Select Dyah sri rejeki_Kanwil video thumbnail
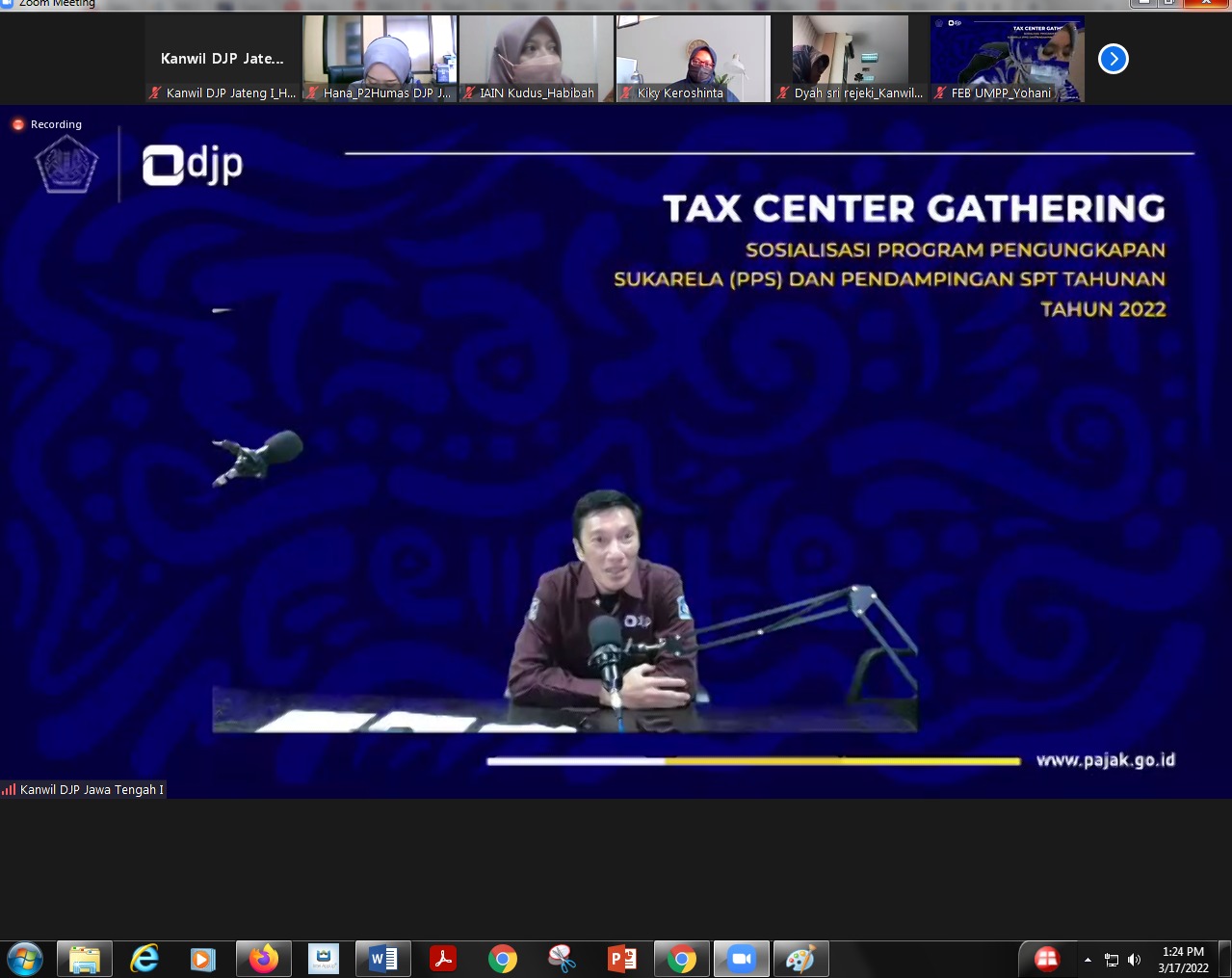Image resolution: width=1232 pixels, height=978 pixels. pos(851,59)
